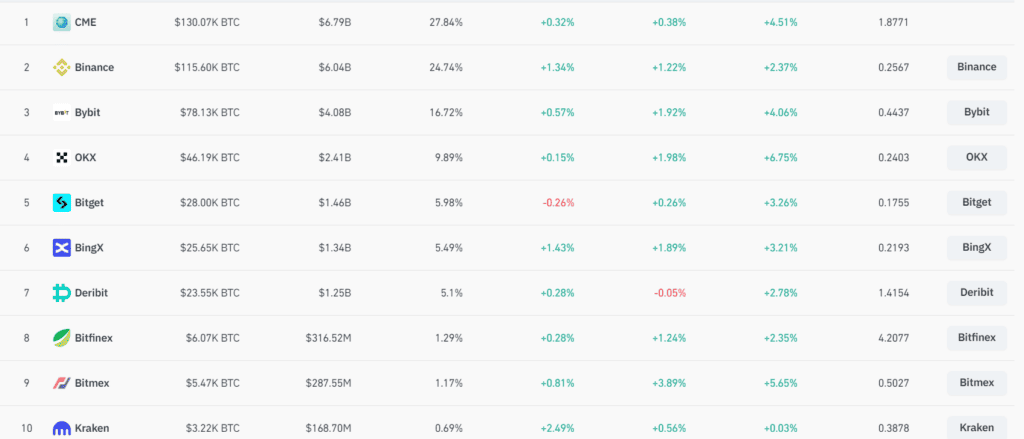Open the Bybit trade button

click(x=976, y=112)
